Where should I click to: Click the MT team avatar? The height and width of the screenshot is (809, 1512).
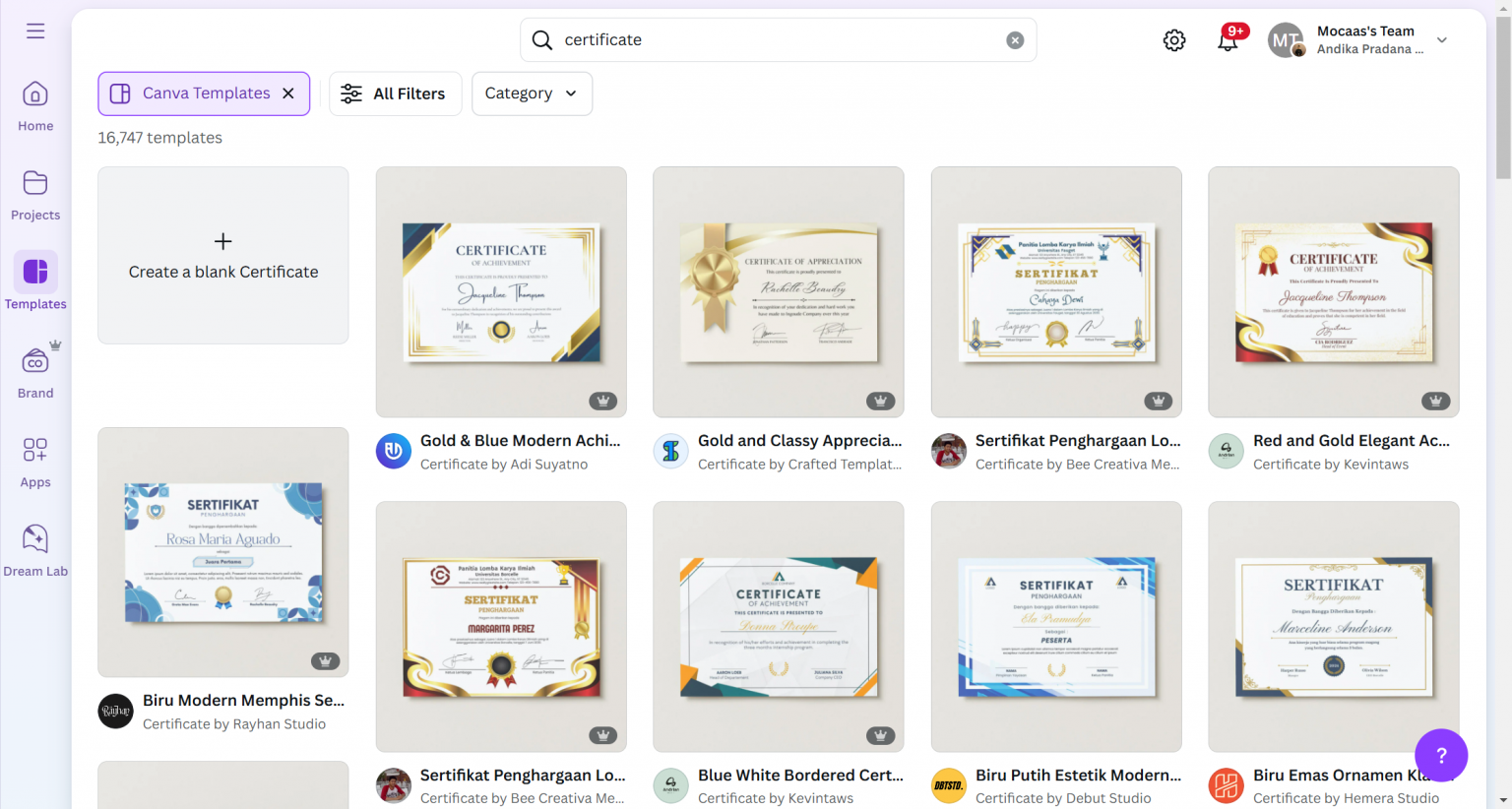coord(1287,40)
